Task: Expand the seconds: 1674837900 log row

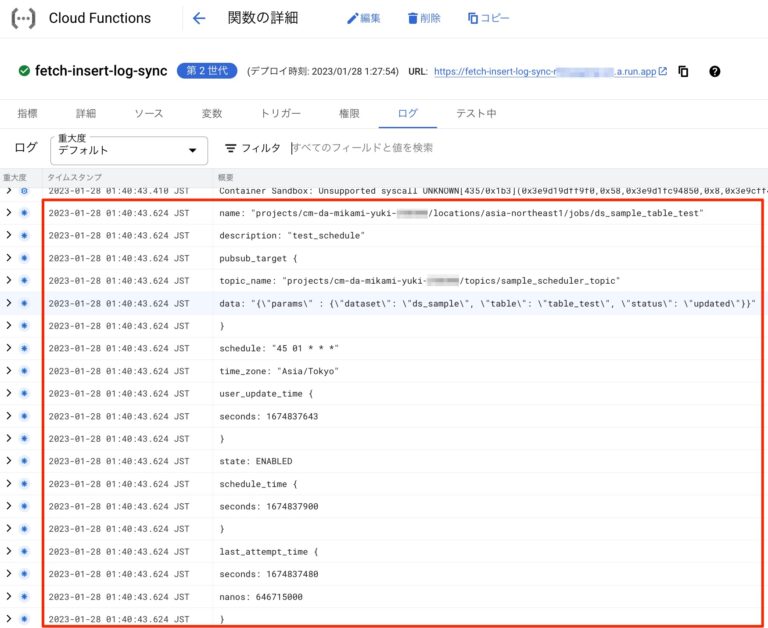Action: [8, 506]
